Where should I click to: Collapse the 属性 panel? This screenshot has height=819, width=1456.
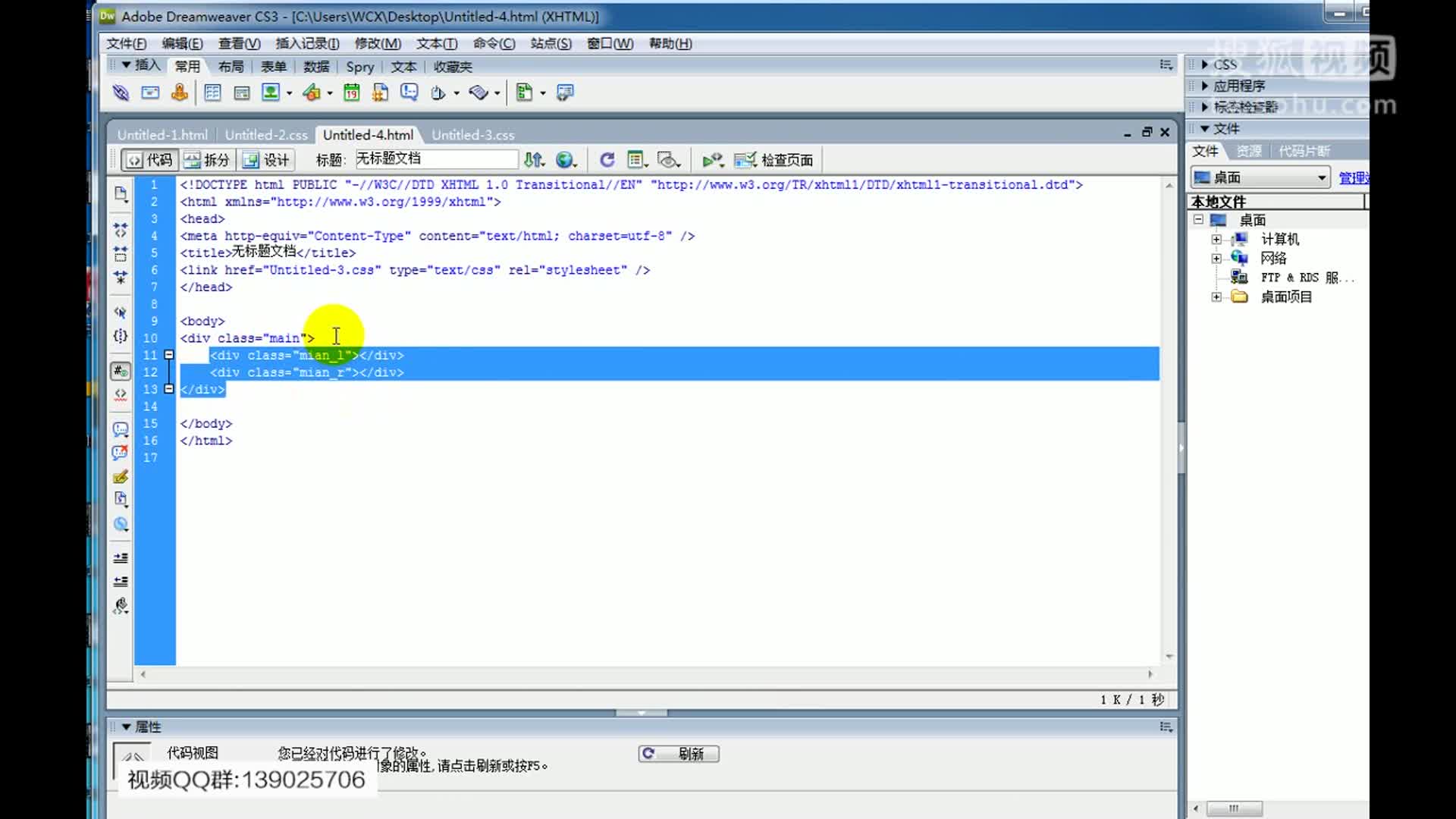click(126, 726)
